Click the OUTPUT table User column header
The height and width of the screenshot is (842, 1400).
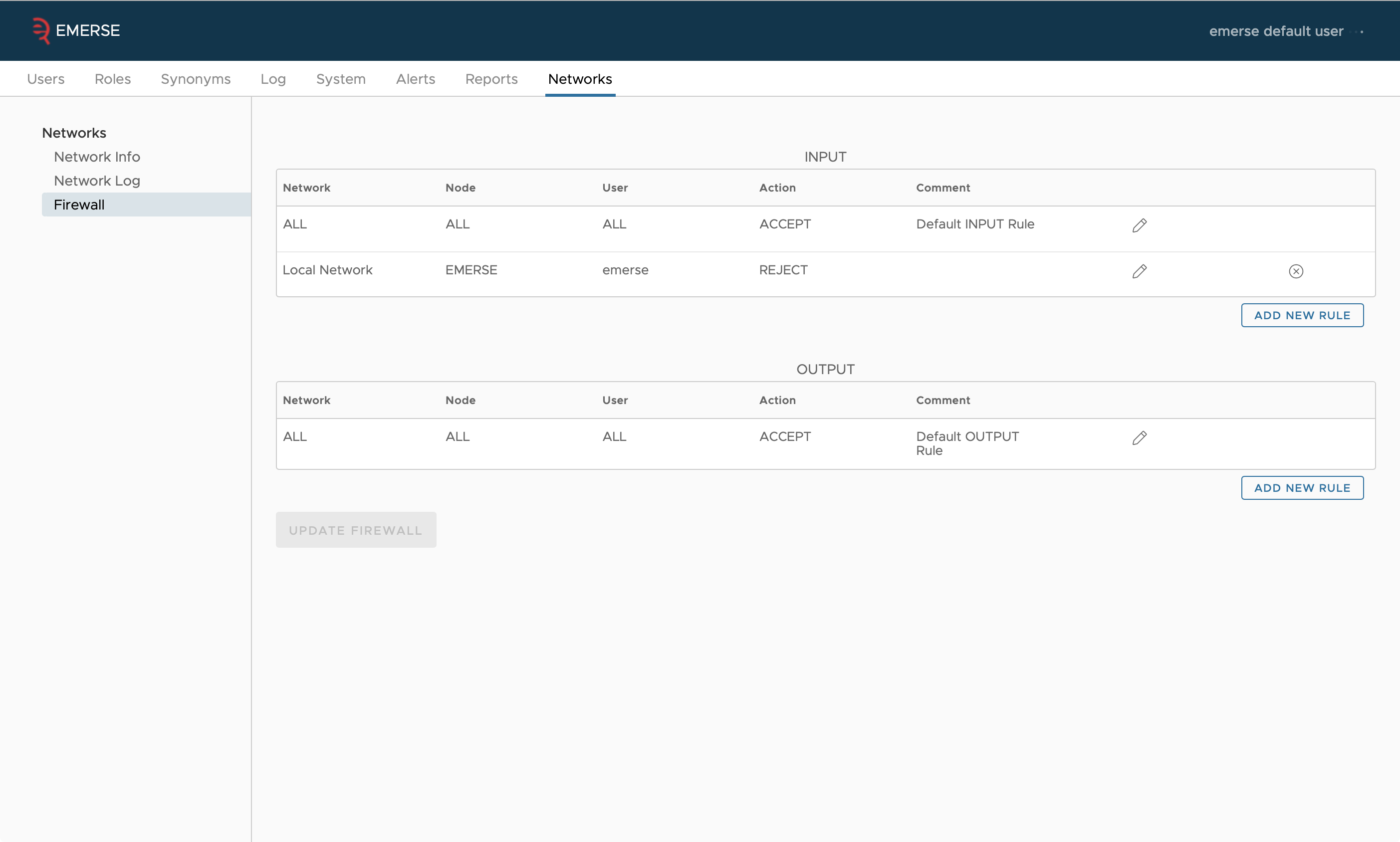(615, 400)
